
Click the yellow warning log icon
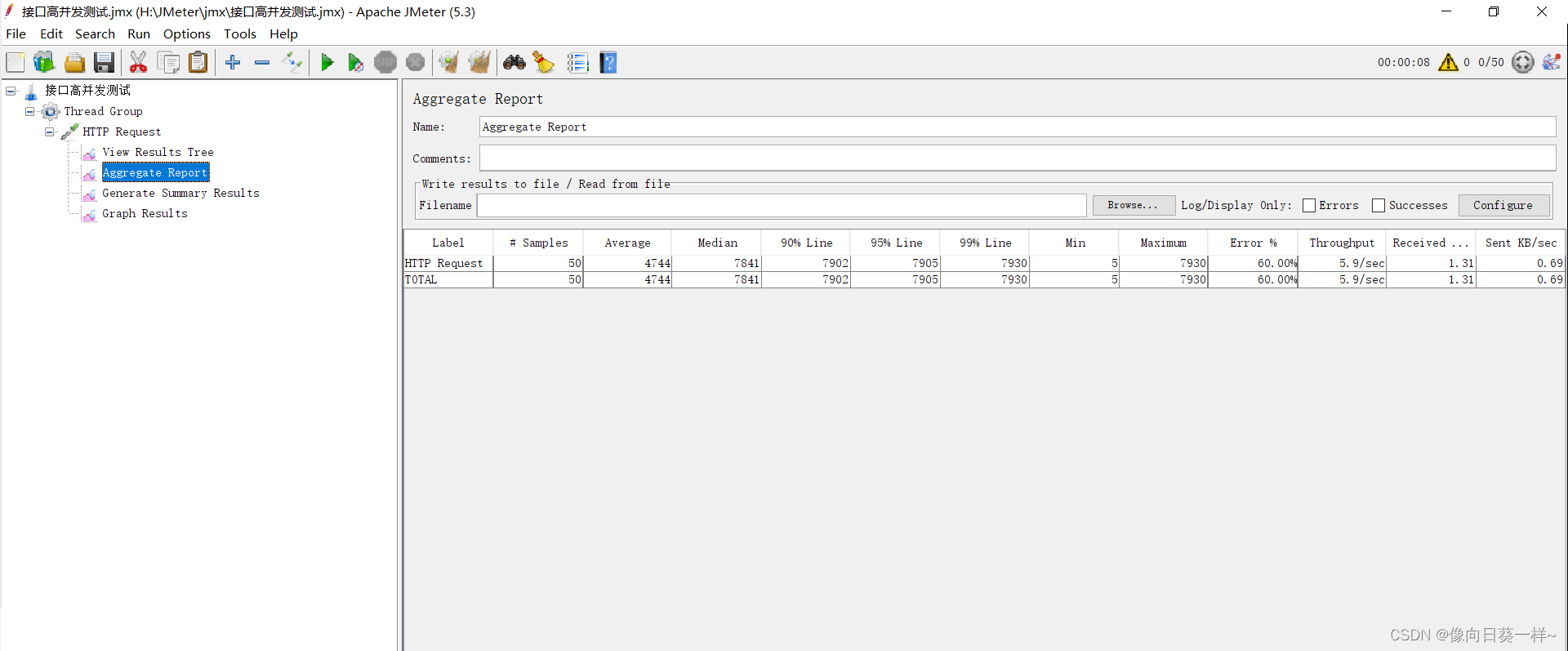coord(1448,62)
